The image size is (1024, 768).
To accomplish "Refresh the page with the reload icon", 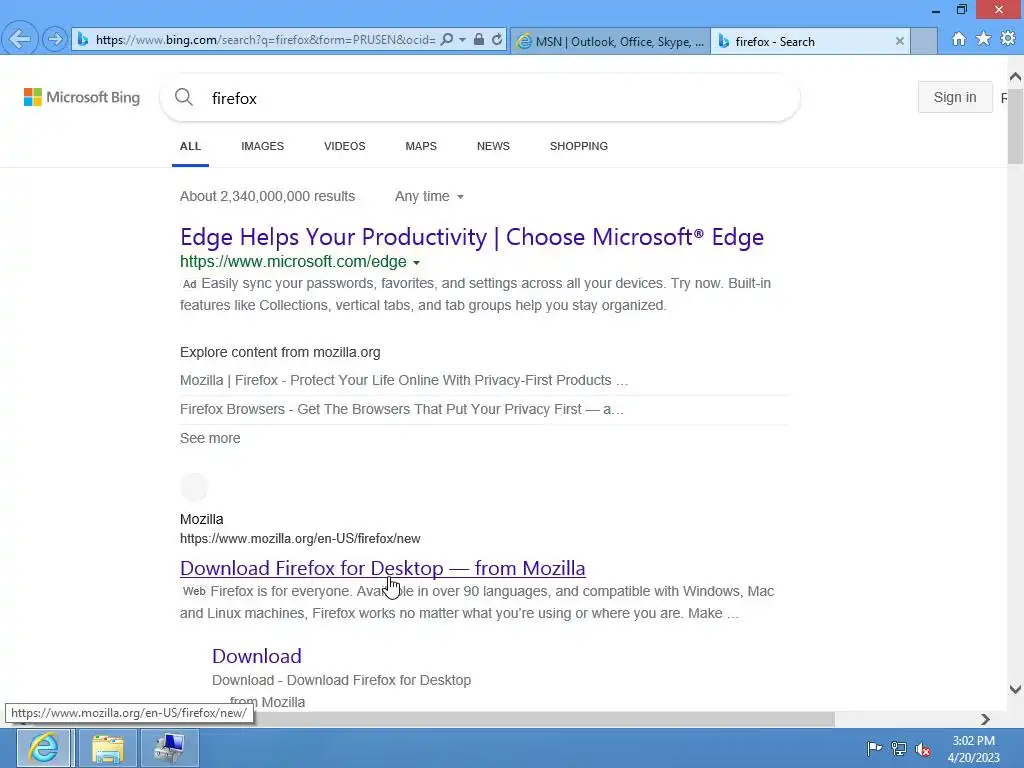I will point(497,39).
